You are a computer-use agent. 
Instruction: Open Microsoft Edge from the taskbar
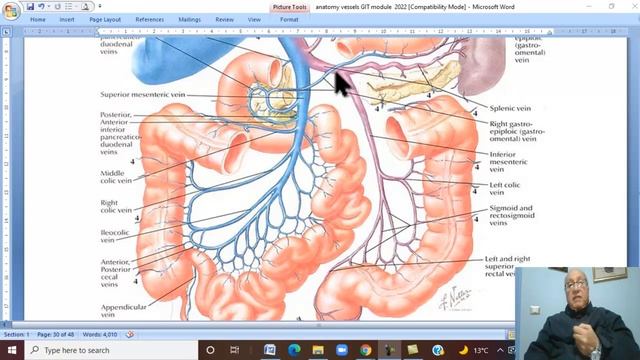click(294, 350)
